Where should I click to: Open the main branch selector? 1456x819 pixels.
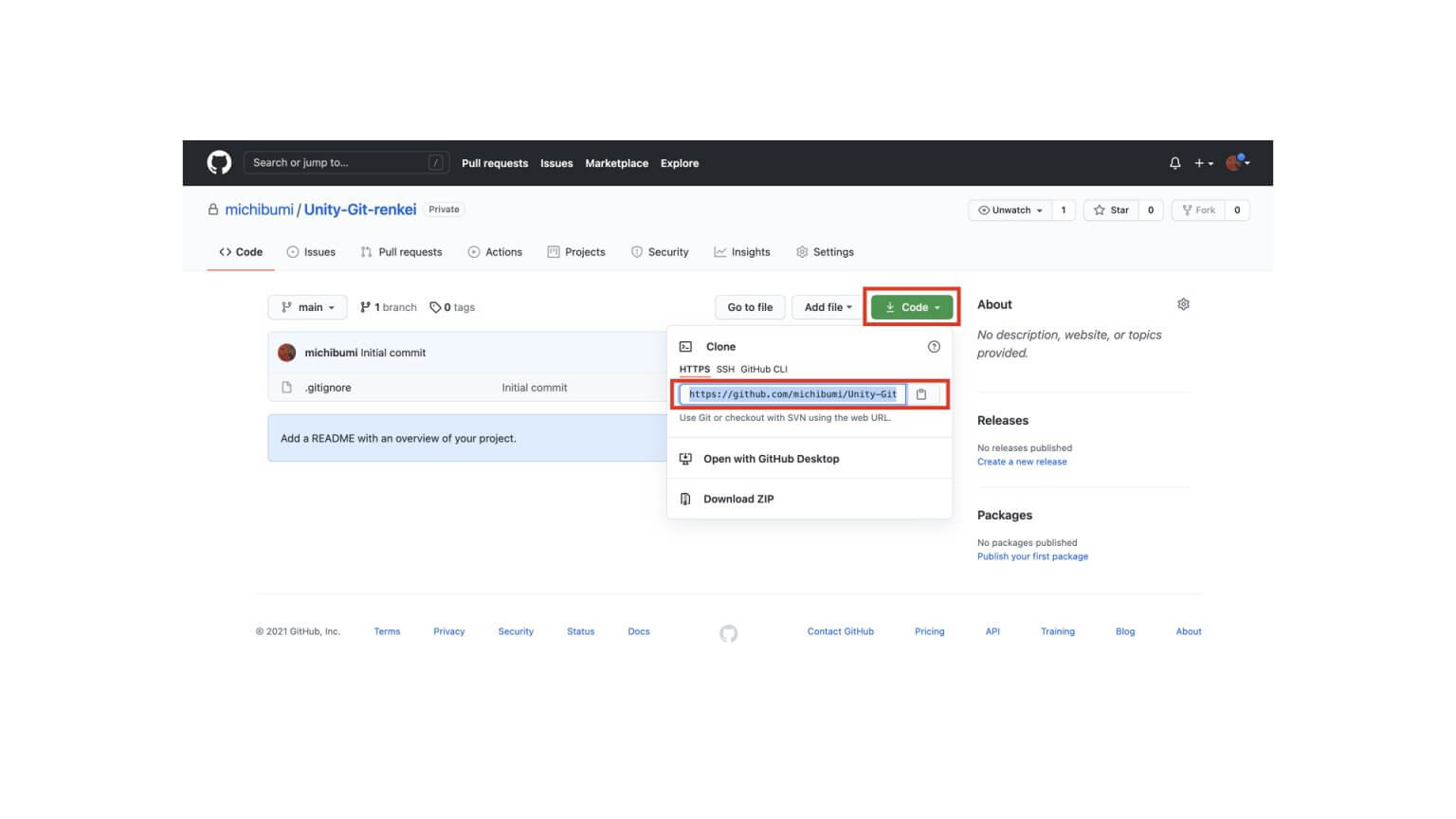pos(308,307)
